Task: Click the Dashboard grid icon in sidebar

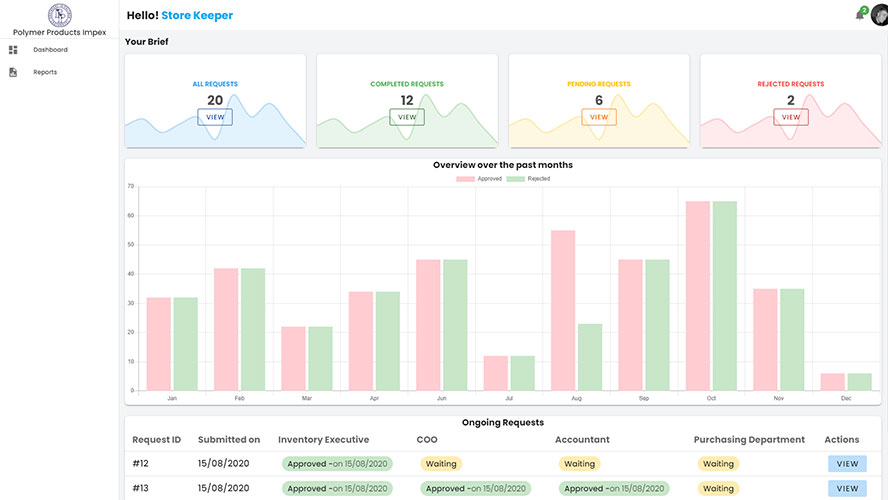Action: click(x=13, y=50)
